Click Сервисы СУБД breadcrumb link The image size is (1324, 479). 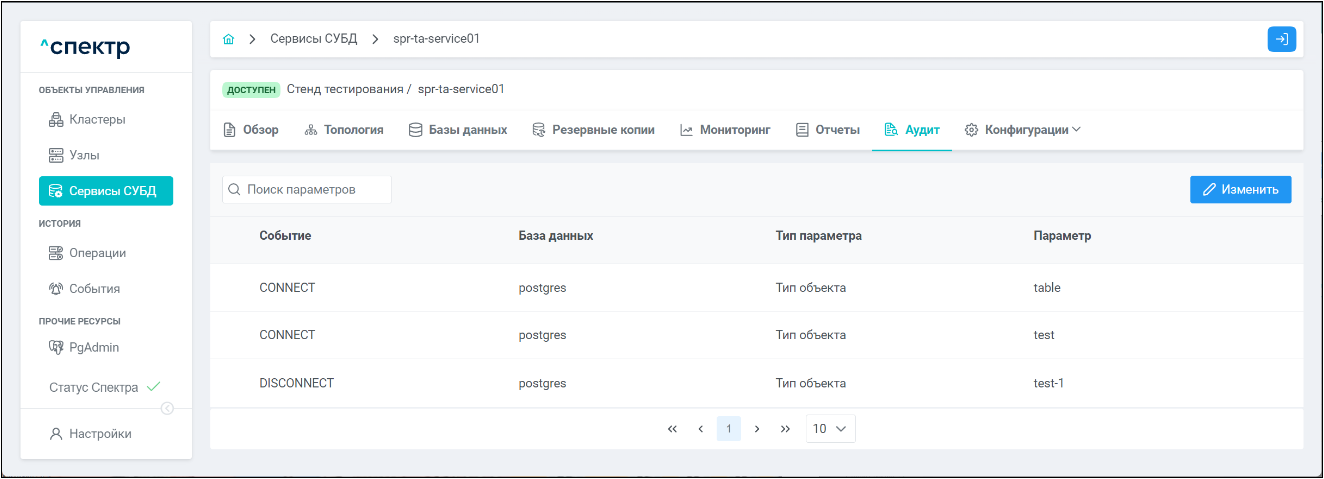pyautogui.click(x=313, y=39)
